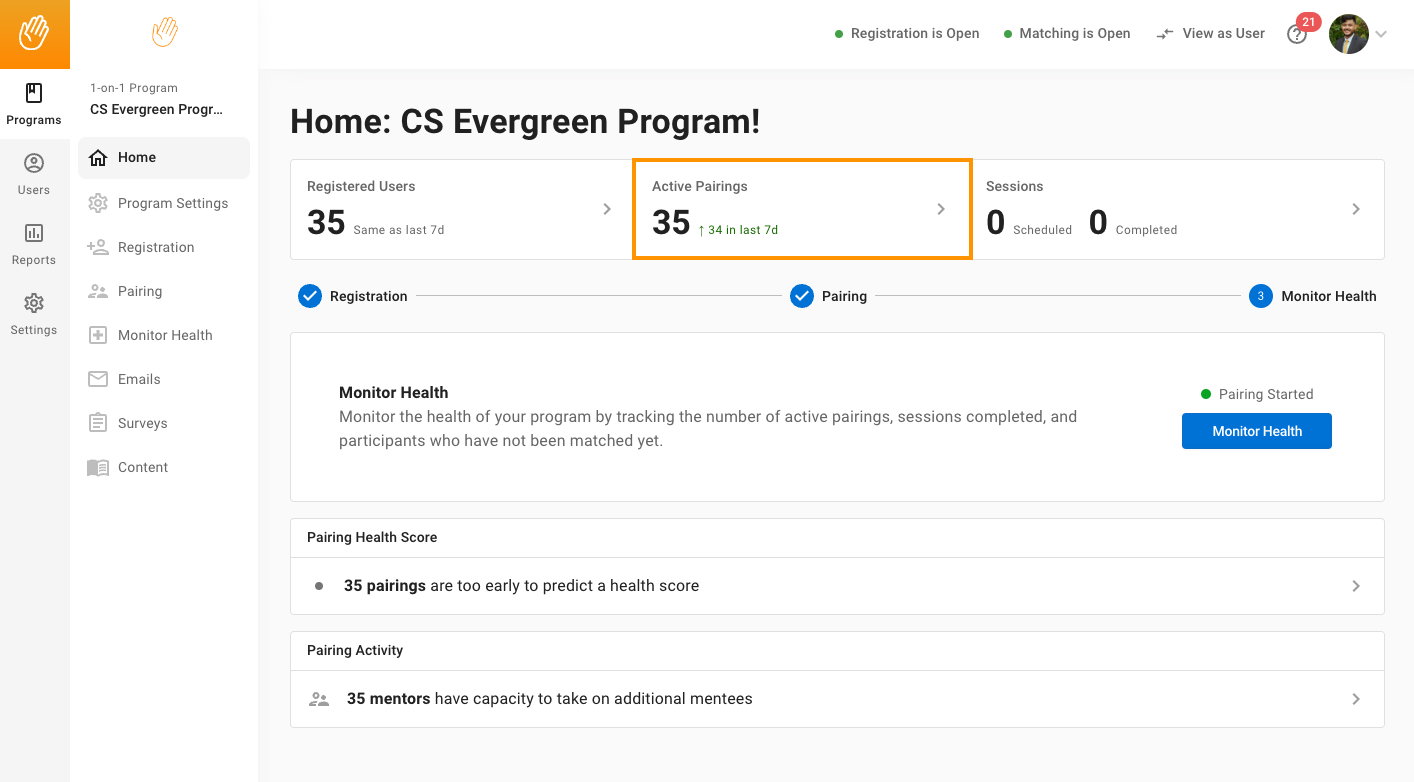The image size is (1414, 782).
Task: Open Surveys in the sidebar menu
Action: click(x=164, y=423)
